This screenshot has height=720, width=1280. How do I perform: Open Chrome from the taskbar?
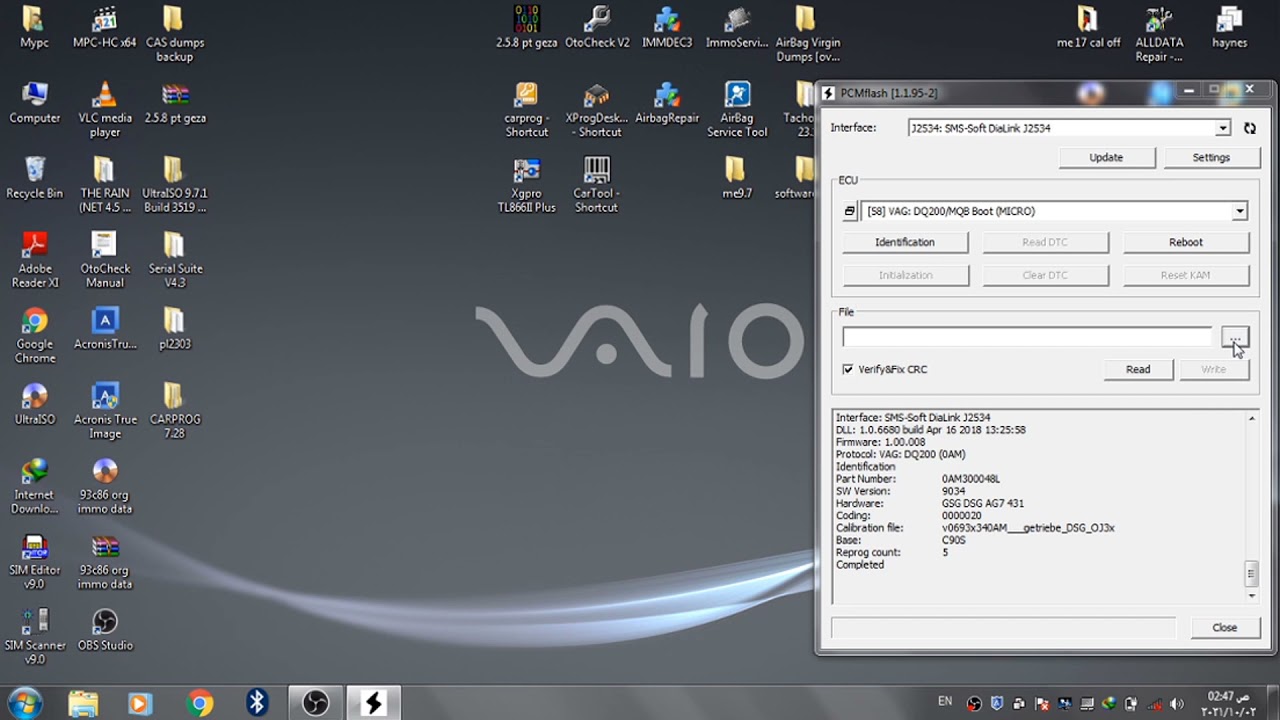pos(199,703)
